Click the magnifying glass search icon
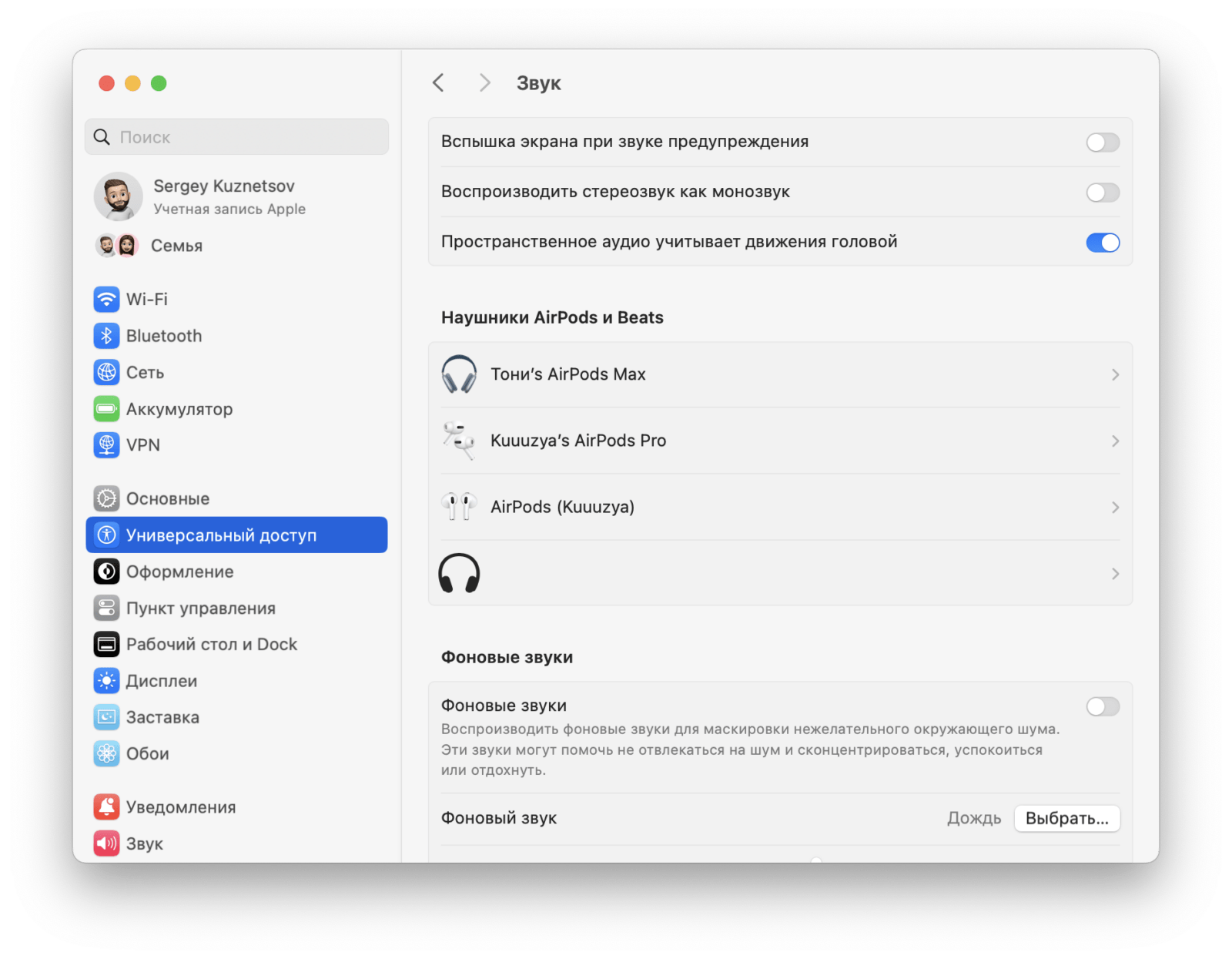1232x959 pixels. coord(102,137)
